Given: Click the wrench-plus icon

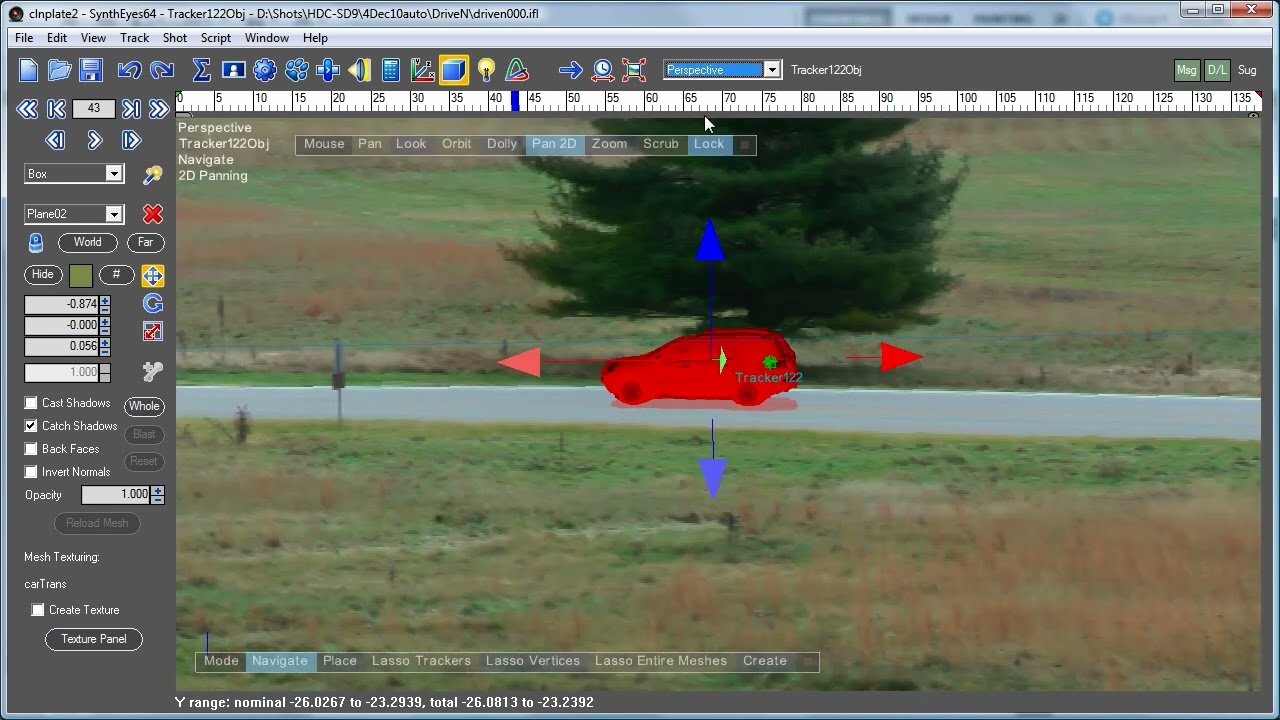Looking at the screenshot, I should 153,372.
